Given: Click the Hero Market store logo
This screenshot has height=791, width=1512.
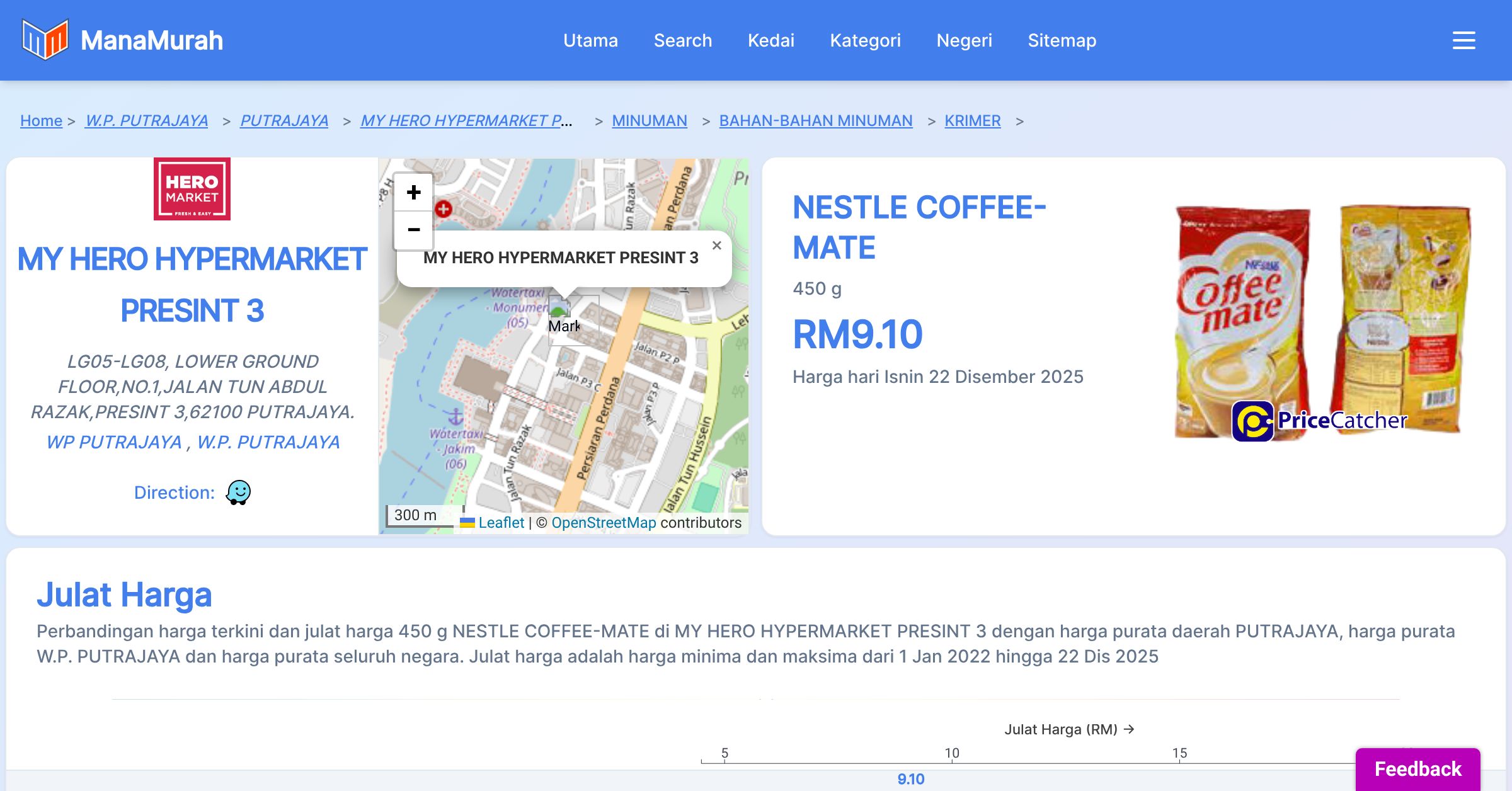Looking at the screenshot, I should pyautogui.click(x=192, y=189).
